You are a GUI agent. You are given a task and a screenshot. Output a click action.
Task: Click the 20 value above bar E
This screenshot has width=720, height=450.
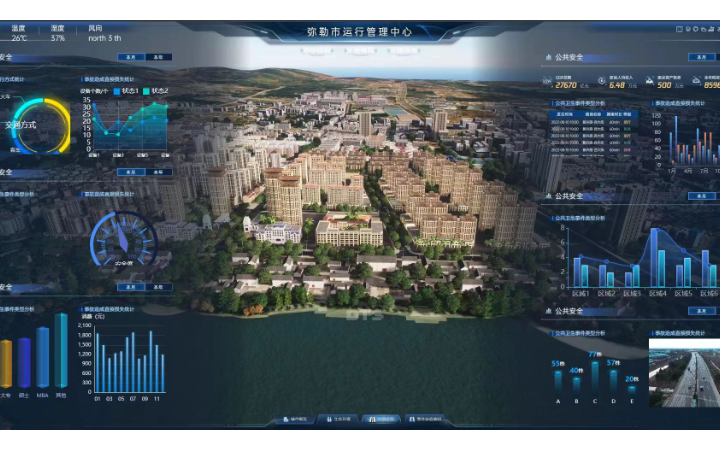631,379
